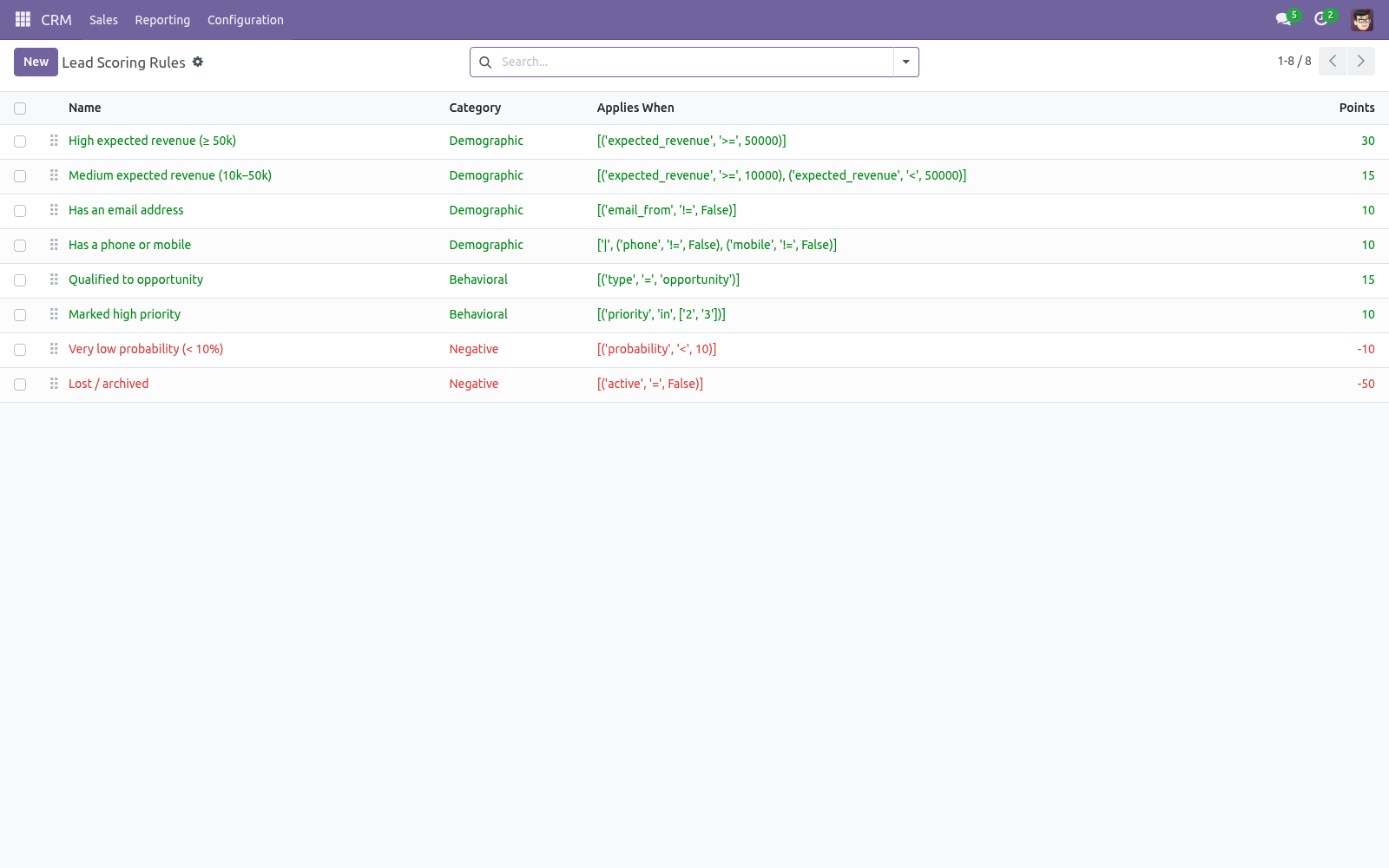Open the Reporting menu

(162, 20)
